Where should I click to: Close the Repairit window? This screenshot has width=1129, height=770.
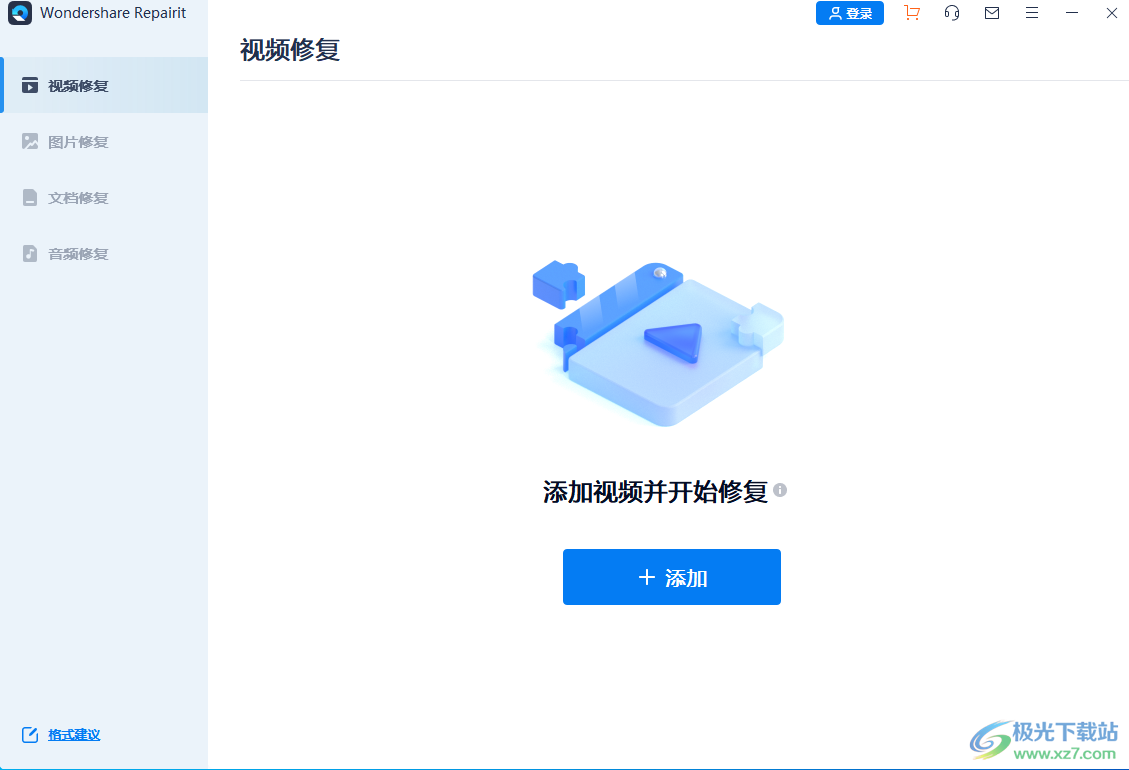1112,13
